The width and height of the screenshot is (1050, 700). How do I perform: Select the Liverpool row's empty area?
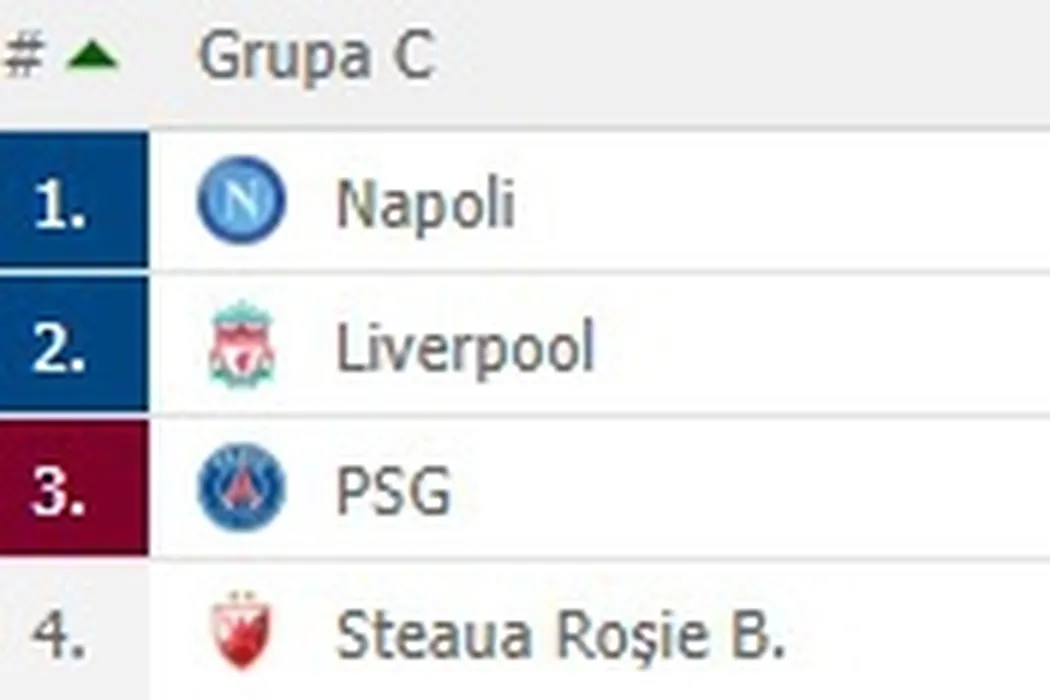820,347
